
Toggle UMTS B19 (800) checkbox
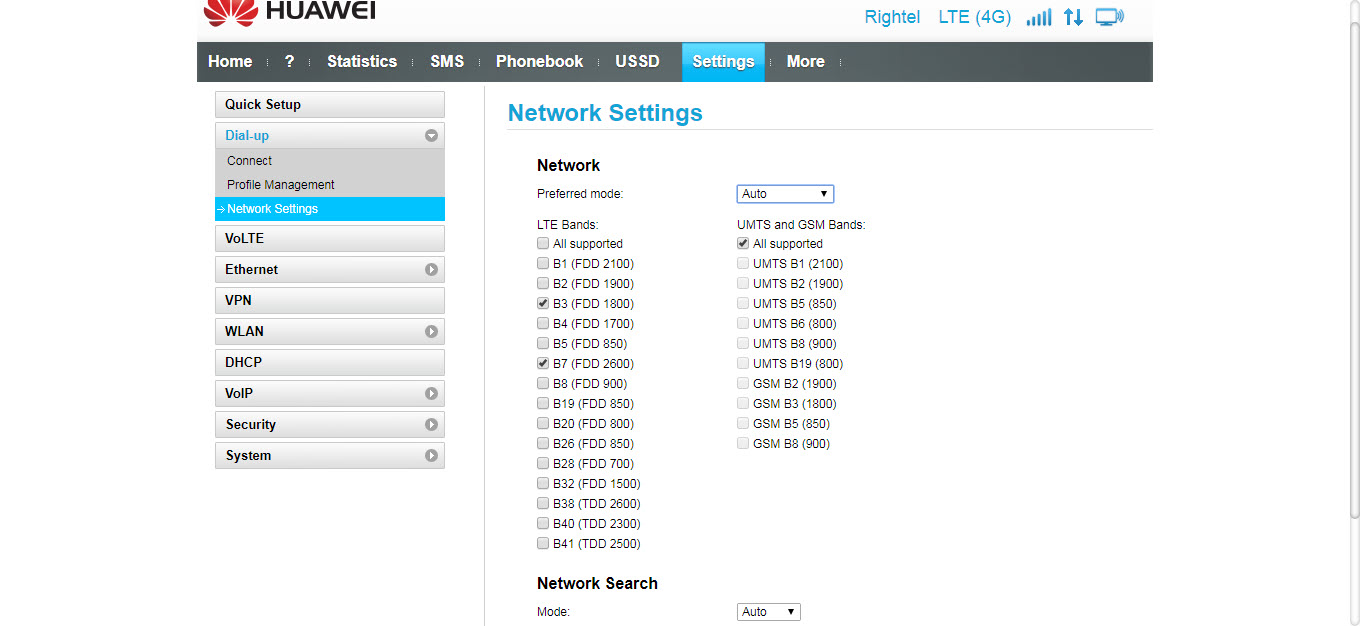pos(743,364)
